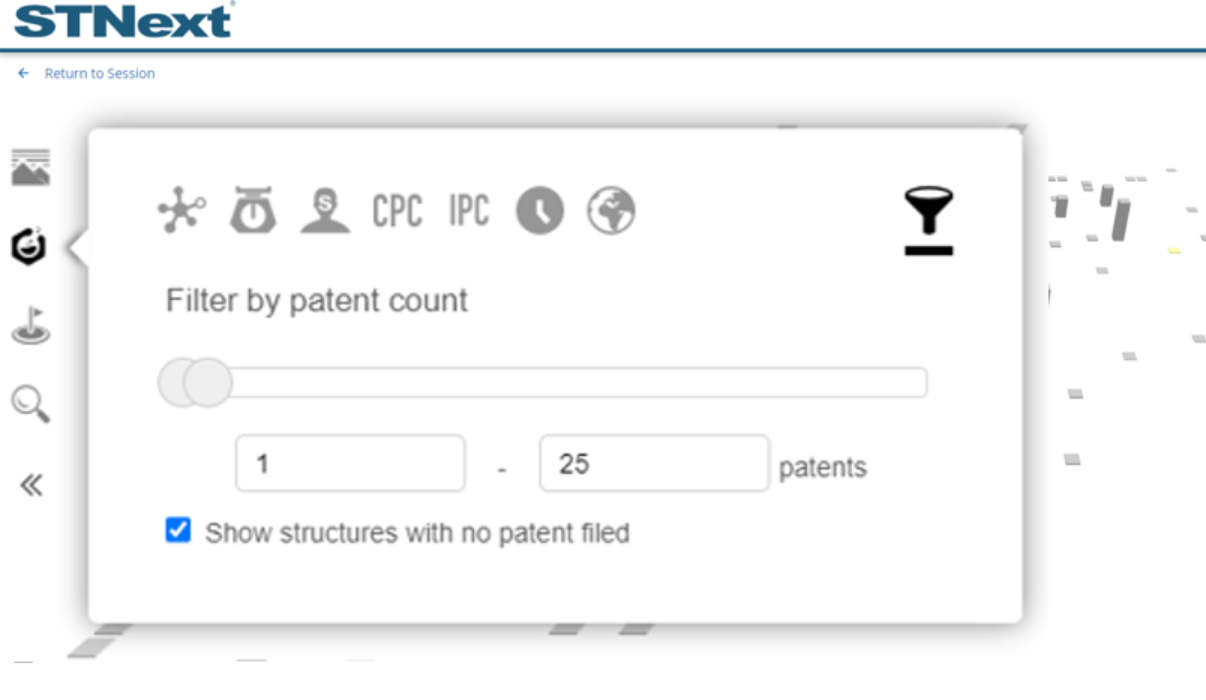Click the patent count slider track
The height and width of the screenshot is (700, 1206).
580,383
